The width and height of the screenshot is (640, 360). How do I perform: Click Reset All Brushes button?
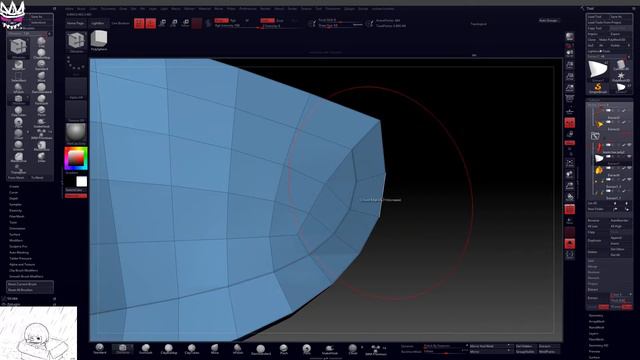(x=30, y=290)
